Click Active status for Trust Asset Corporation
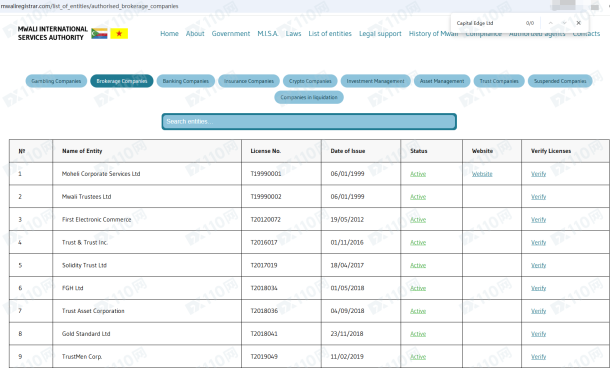The image size is (610, 368). point(418,311)
